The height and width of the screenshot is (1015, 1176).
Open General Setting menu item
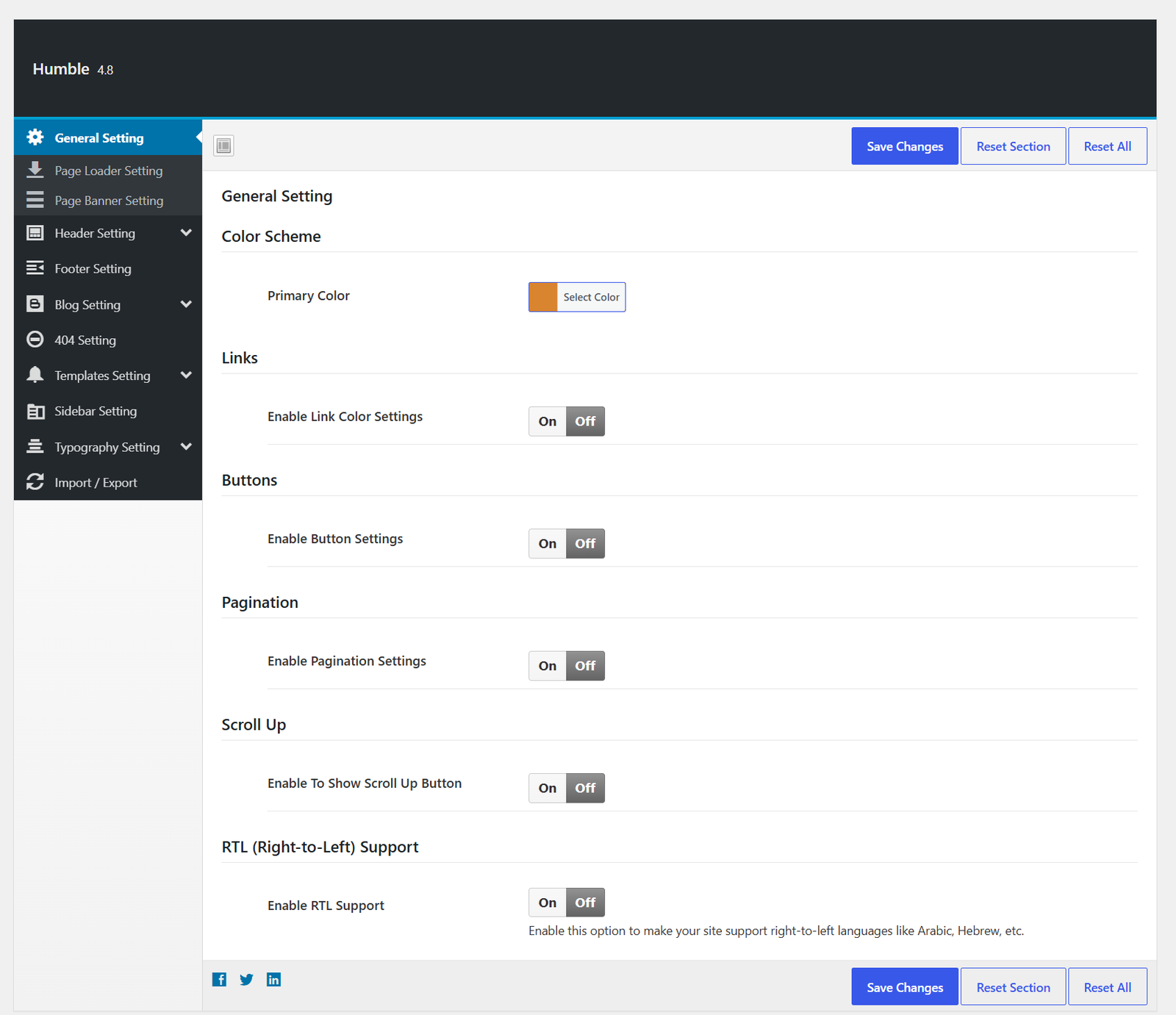tap(108, 137)
